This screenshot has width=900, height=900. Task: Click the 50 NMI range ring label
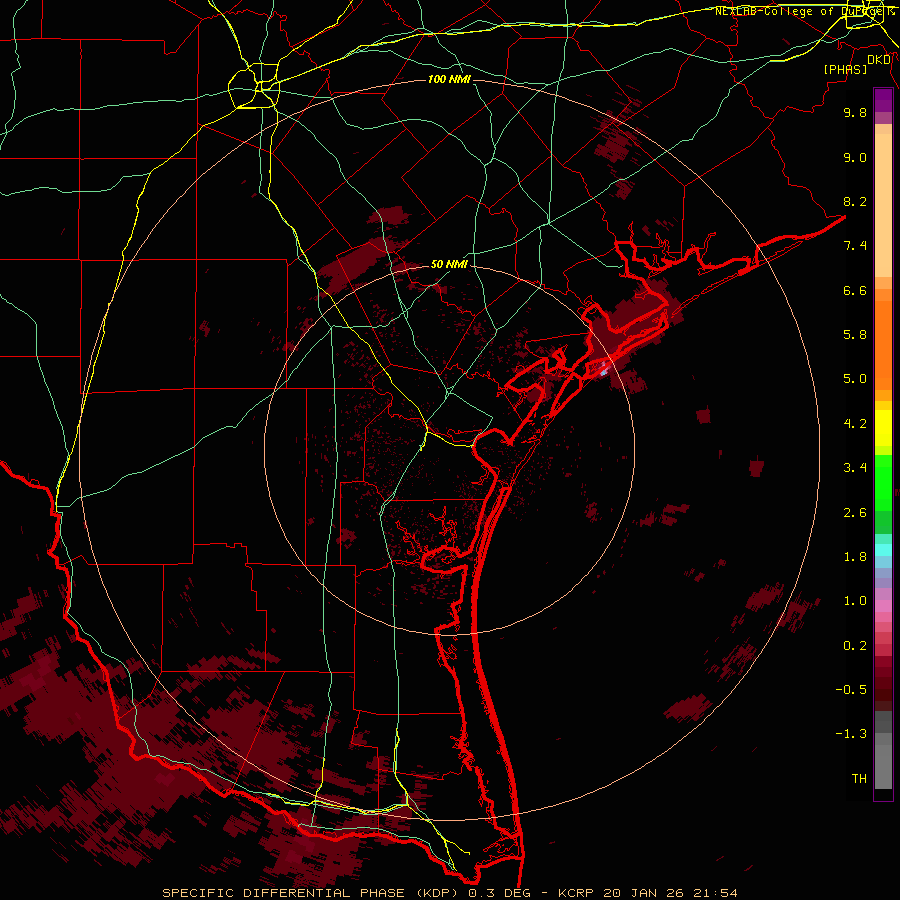coord(449,264)
